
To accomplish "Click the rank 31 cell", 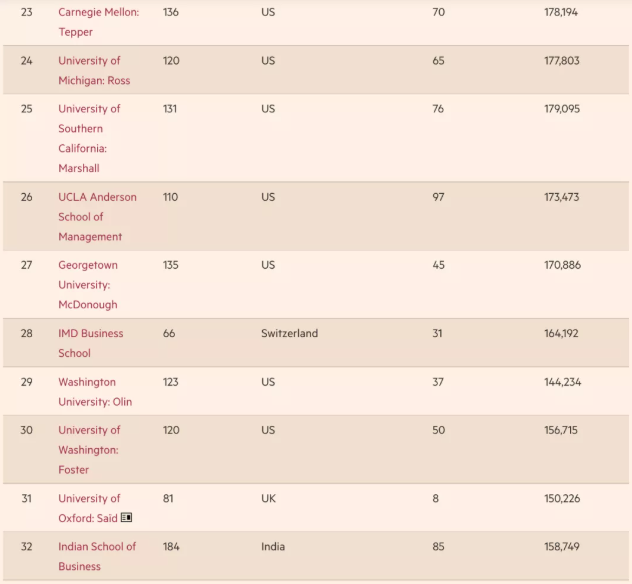I will point(27,498).
